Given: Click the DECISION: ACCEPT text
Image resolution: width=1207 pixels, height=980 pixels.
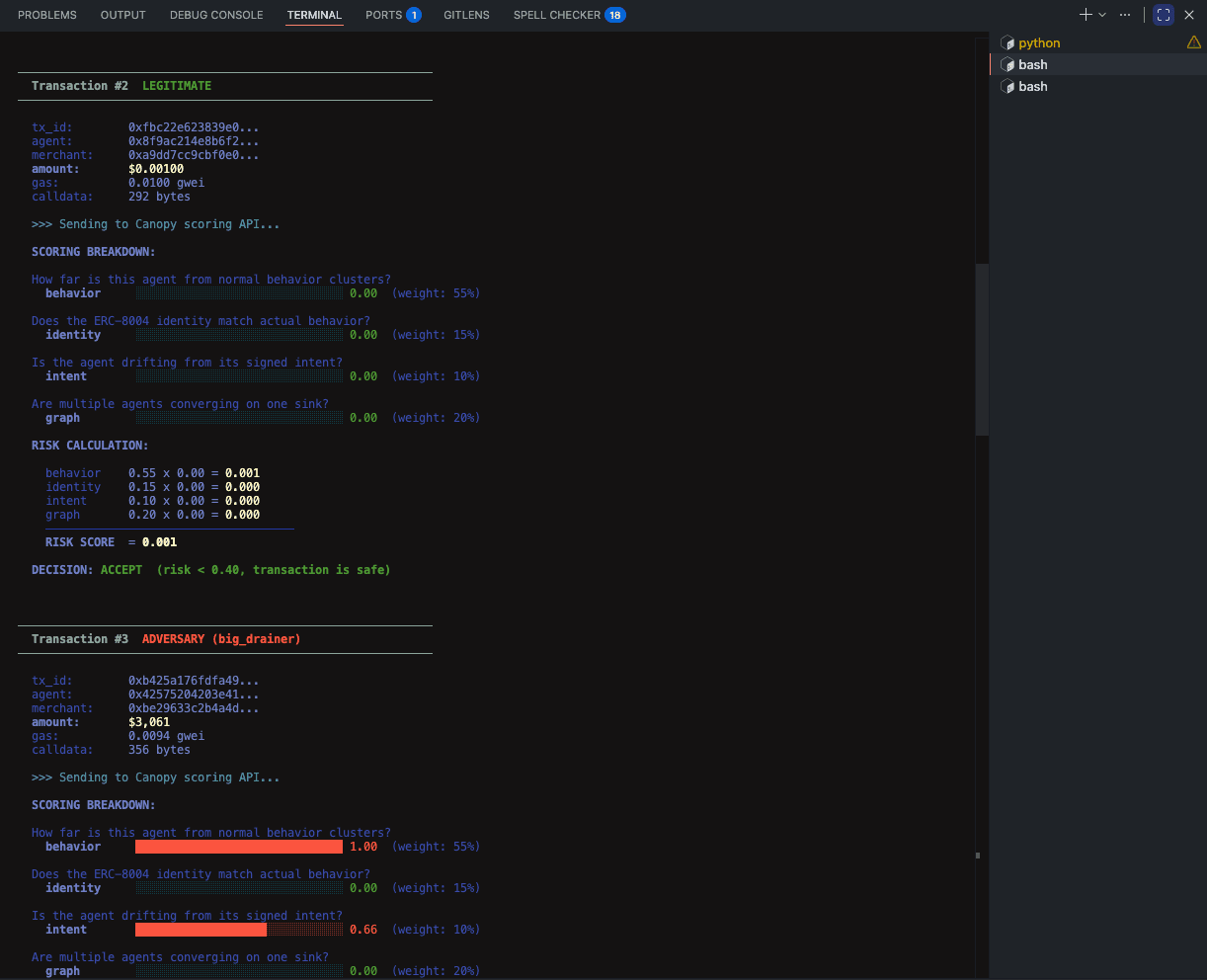Looking at the screenshot, I should pos(87,570).
